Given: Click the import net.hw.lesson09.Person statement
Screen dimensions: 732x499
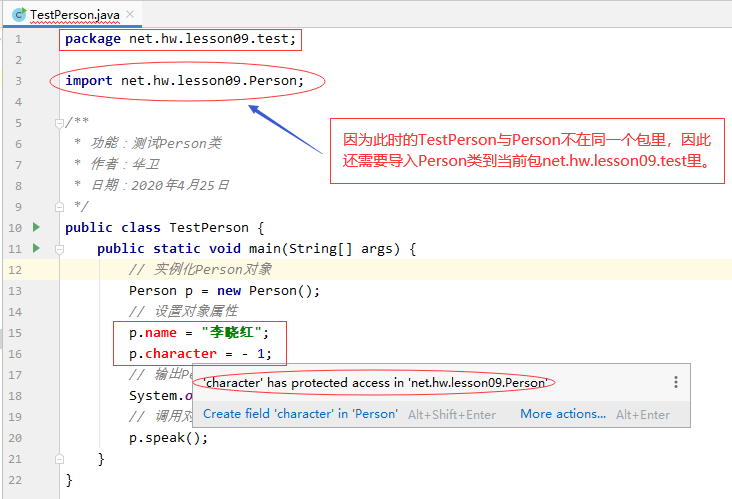Looking at the screenshot, I should click(184, 81).
